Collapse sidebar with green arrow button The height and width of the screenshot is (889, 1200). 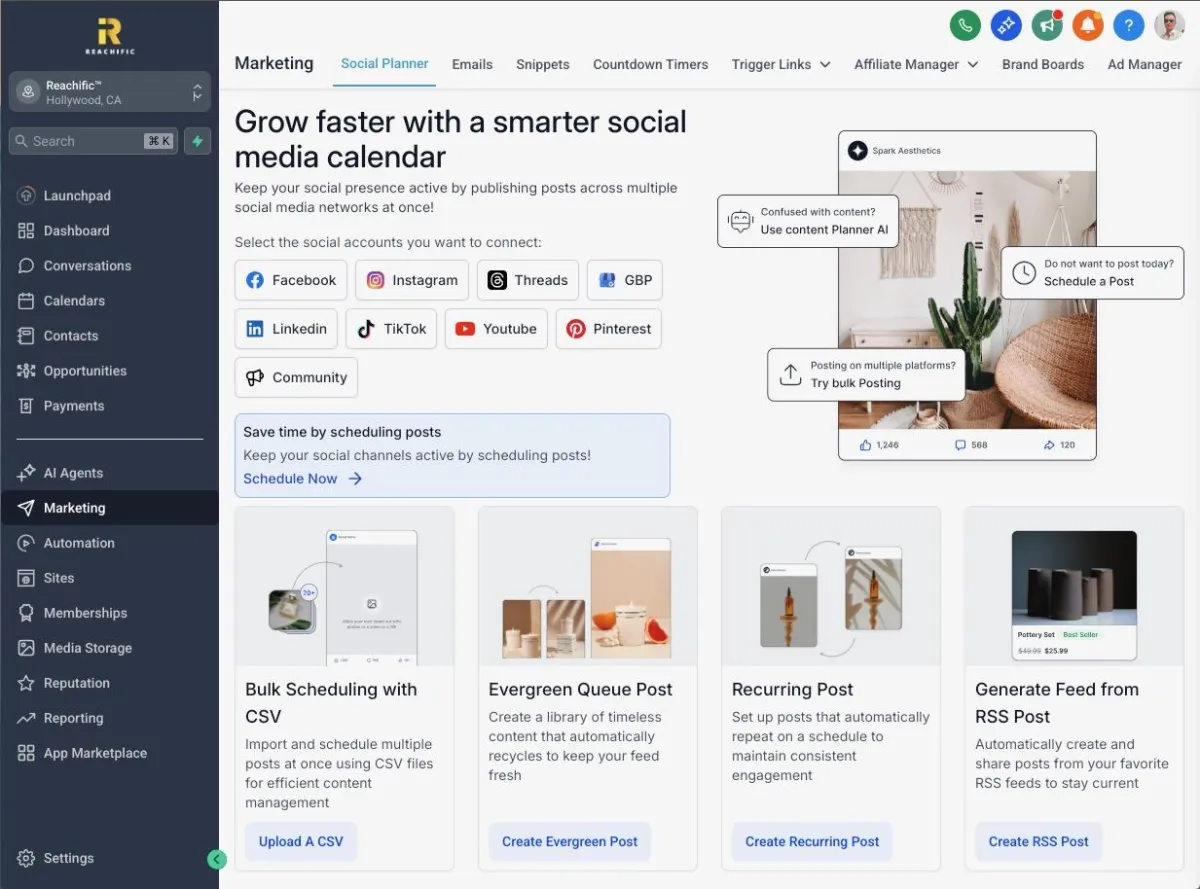(217, 859)
